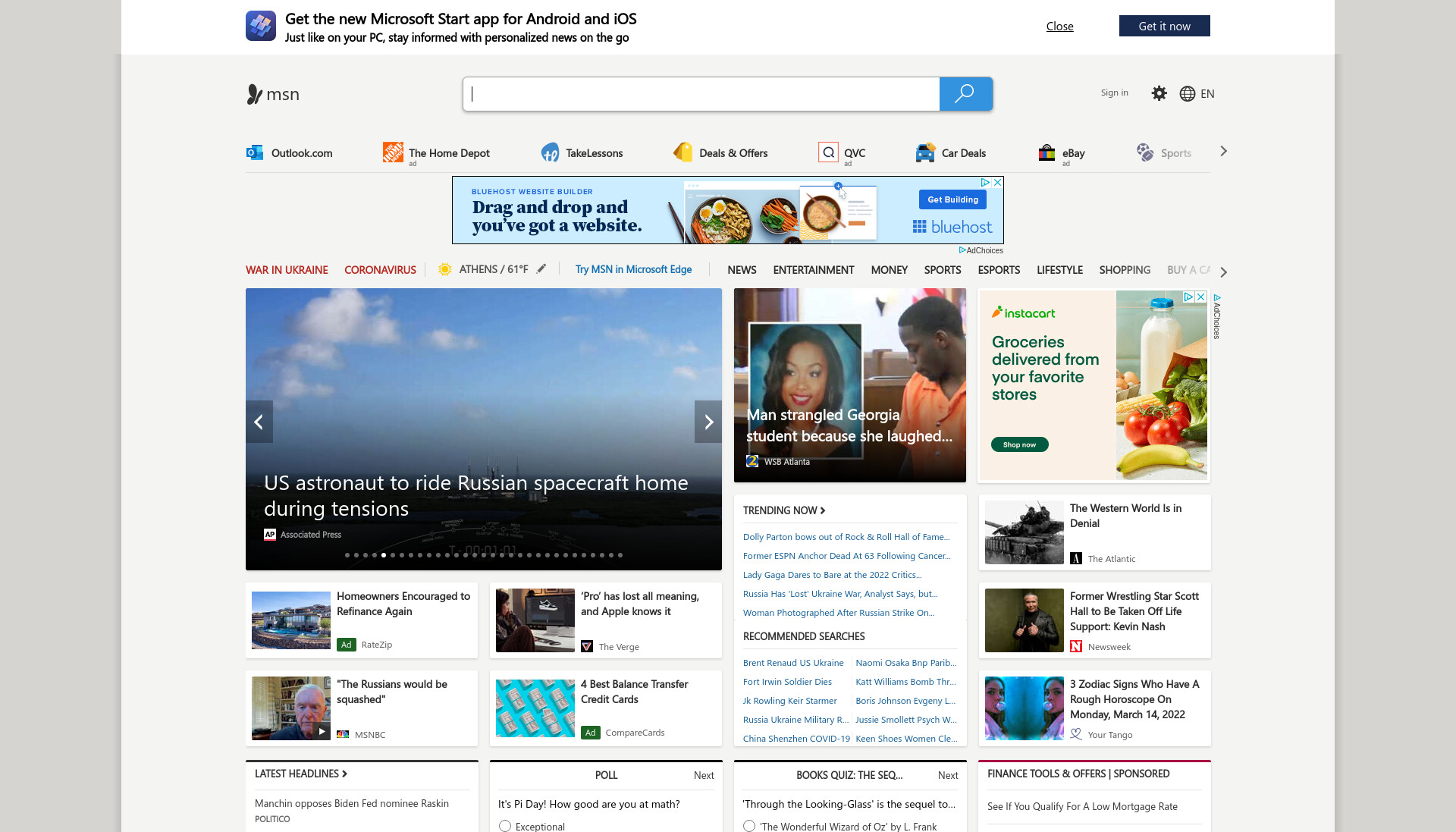Click The Verge source logo
The height and width of the screenshot is (832, 1456).
click(587, 646)
